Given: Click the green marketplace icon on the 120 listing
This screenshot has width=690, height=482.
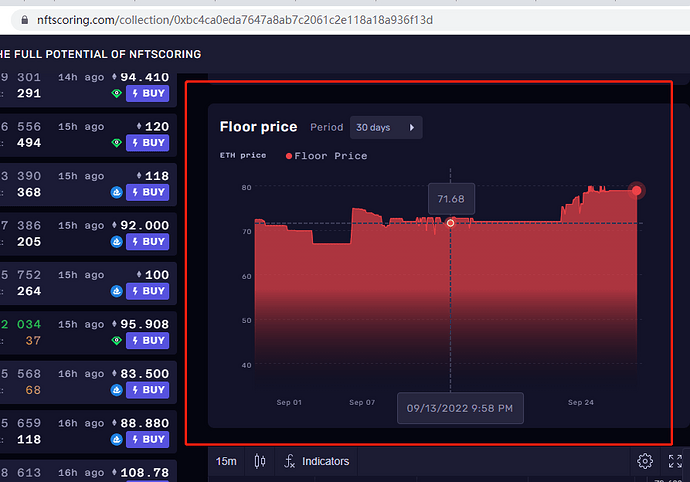Looking at the screenshot, I should point(117,143).
